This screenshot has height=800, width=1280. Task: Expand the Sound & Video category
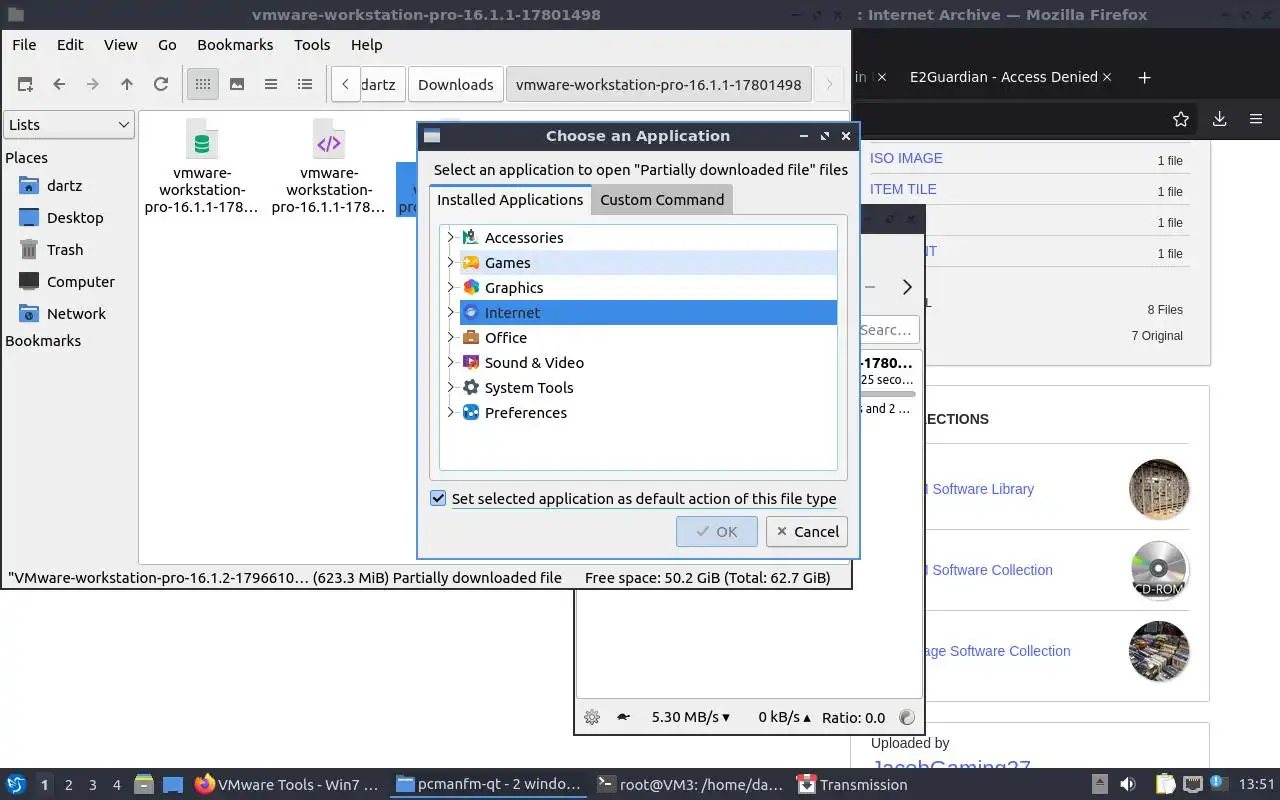451,362
